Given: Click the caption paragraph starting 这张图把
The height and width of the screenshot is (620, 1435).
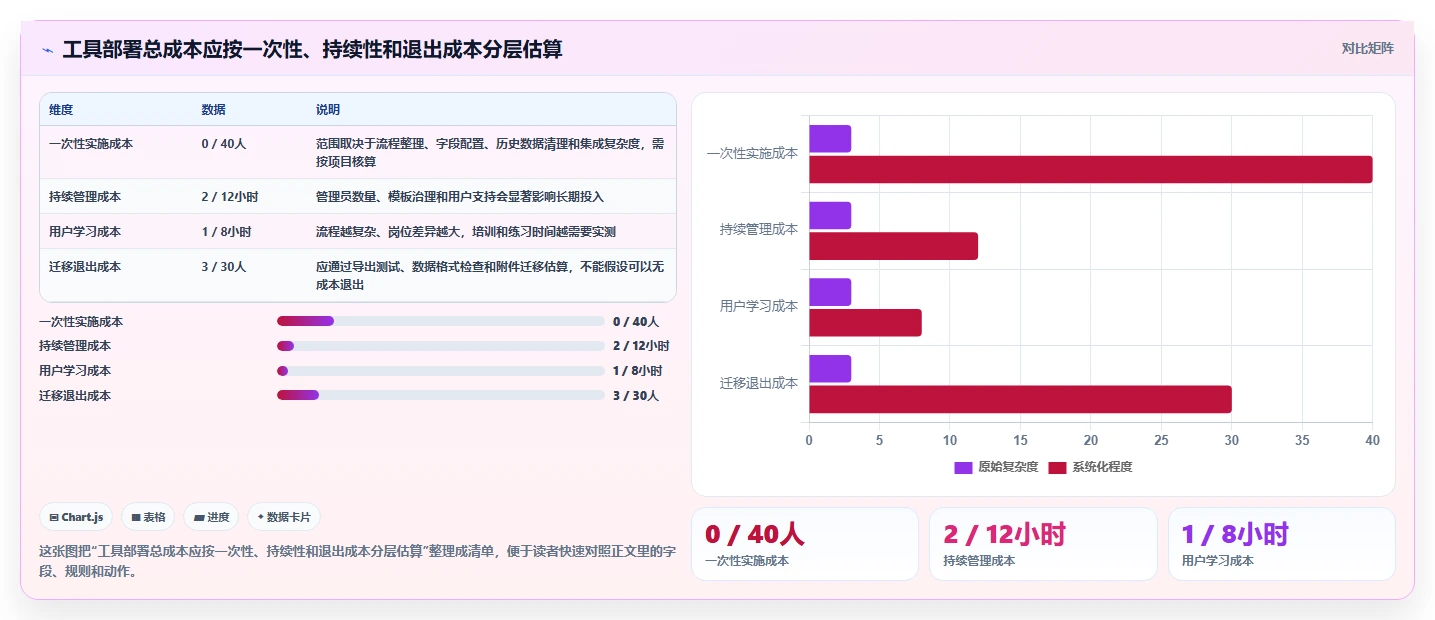Looking at the screenshot, I should coord(357,561).
